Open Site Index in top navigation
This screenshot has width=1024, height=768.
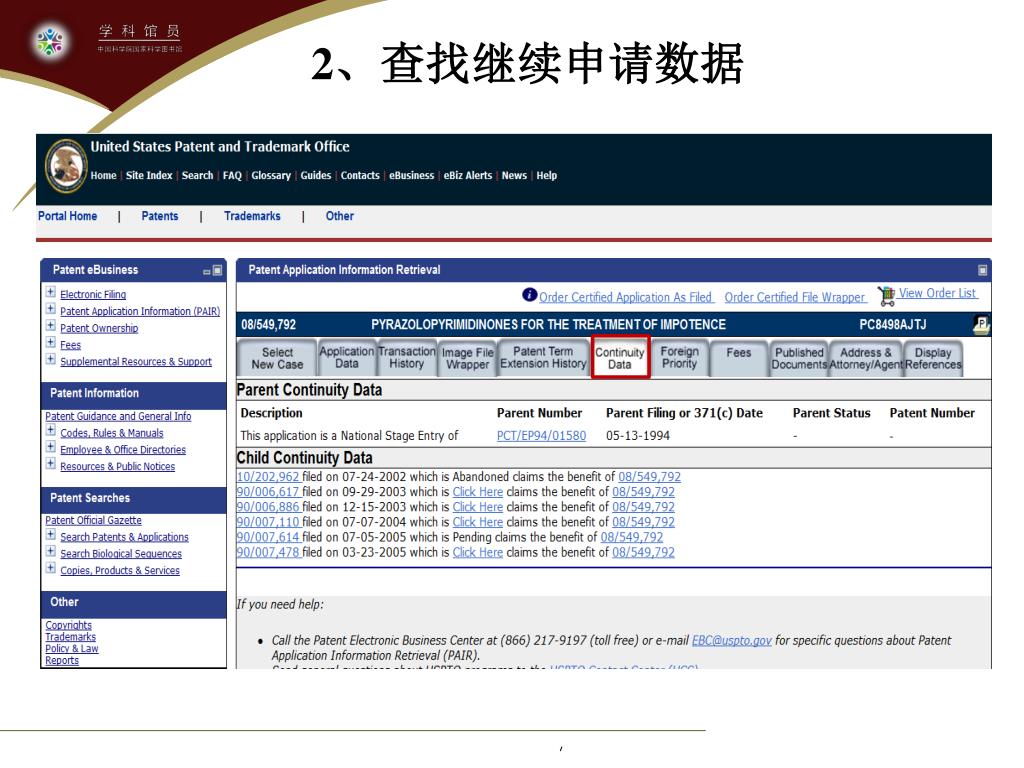[x=149, y=176]
